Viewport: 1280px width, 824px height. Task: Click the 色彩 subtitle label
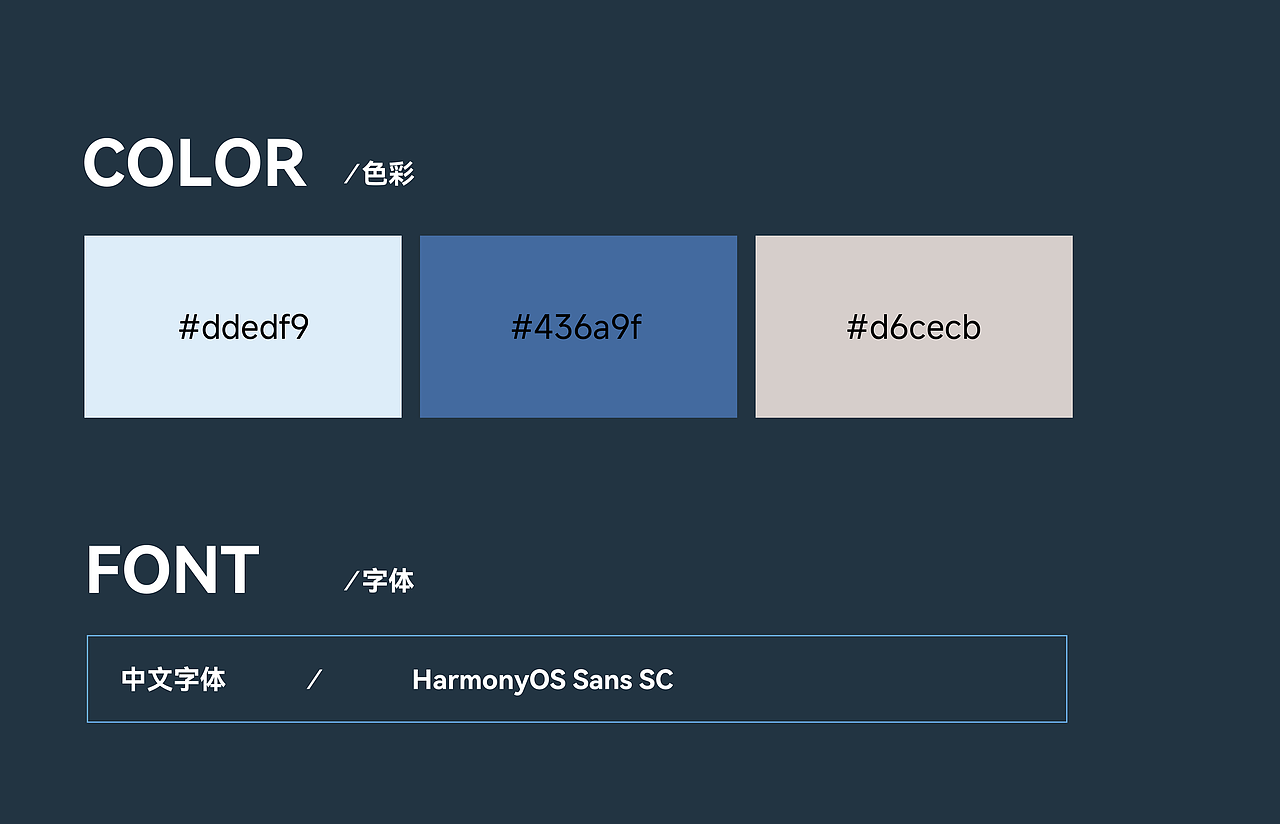point(388,174)
